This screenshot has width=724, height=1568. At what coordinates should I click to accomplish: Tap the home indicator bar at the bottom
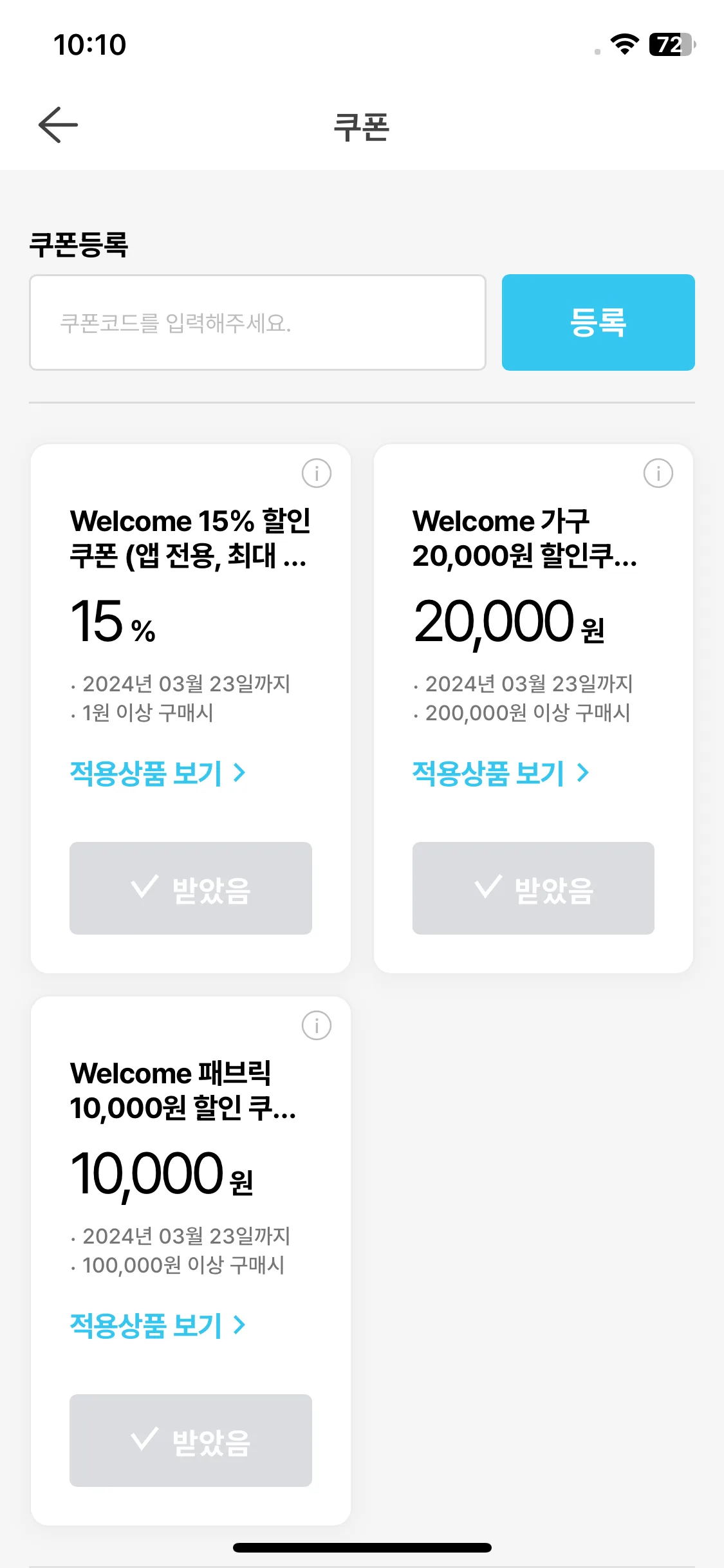tap(362, 1547)
